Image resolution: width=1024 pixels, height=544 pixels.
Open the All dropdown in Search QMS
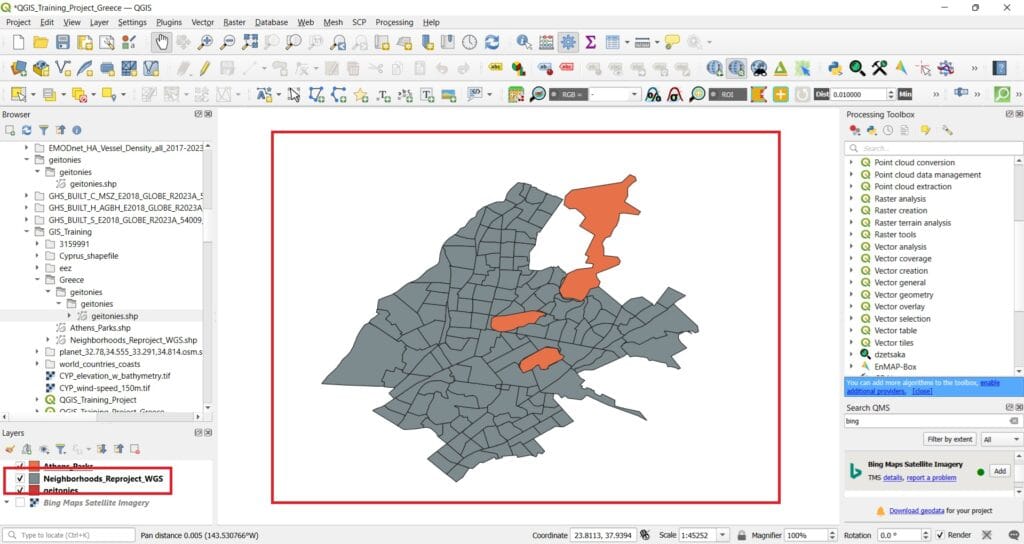pyautogui.click(x=1002, y=440)
